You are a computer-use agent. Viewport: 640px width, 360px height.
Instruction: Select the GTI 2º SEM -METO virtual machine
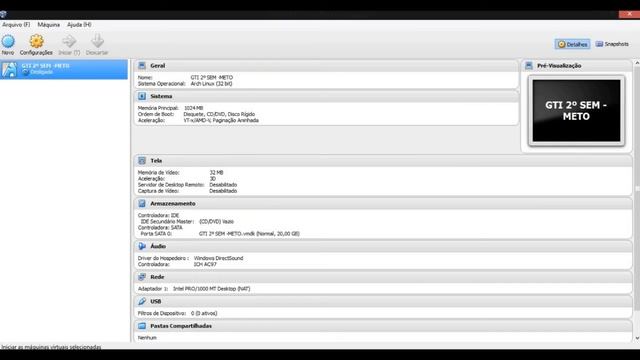pos(64,69)
